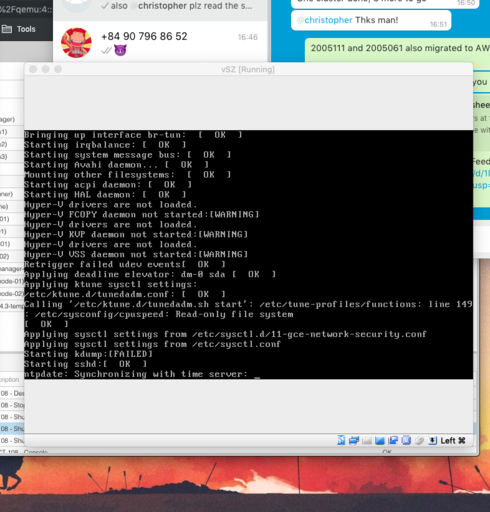Viewport: 490px width, 512px height.
Task: Click the virtualization features chip icon
Action: click(406, 440)
